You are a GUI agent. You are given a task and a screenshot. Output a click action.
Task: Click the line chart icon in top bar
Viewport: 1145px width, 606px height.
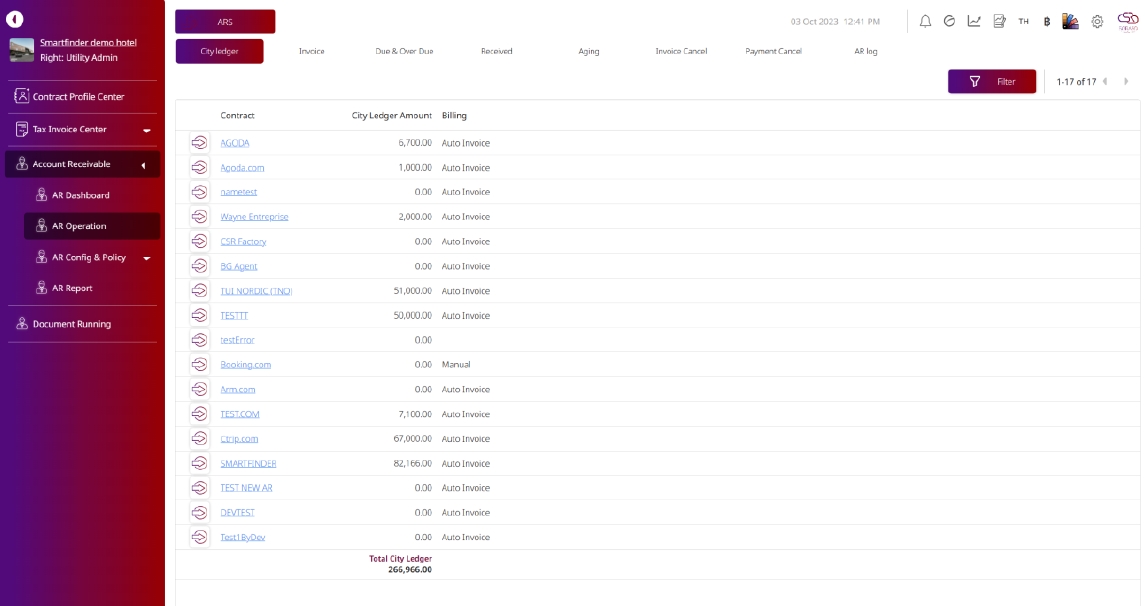(974, 21)
